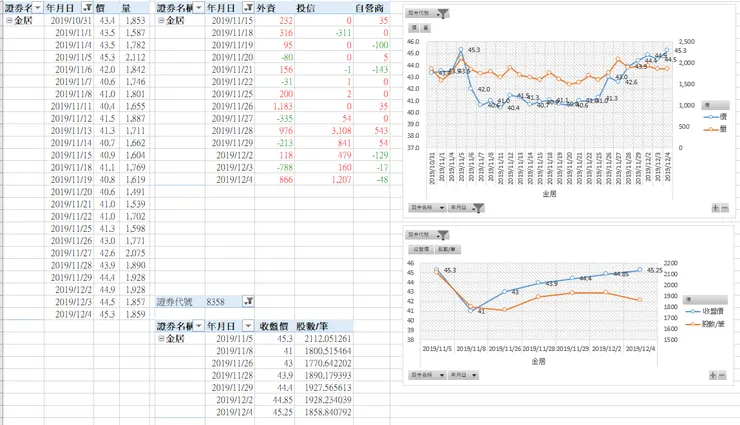
Task: Open 證券代號 filter button in top chart
Action: pos(427,13)
